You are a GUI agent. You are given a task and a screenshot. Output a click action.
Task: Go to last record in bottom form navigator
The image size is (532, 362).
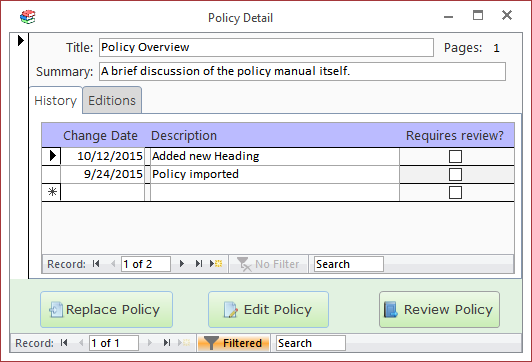(167, 343)
